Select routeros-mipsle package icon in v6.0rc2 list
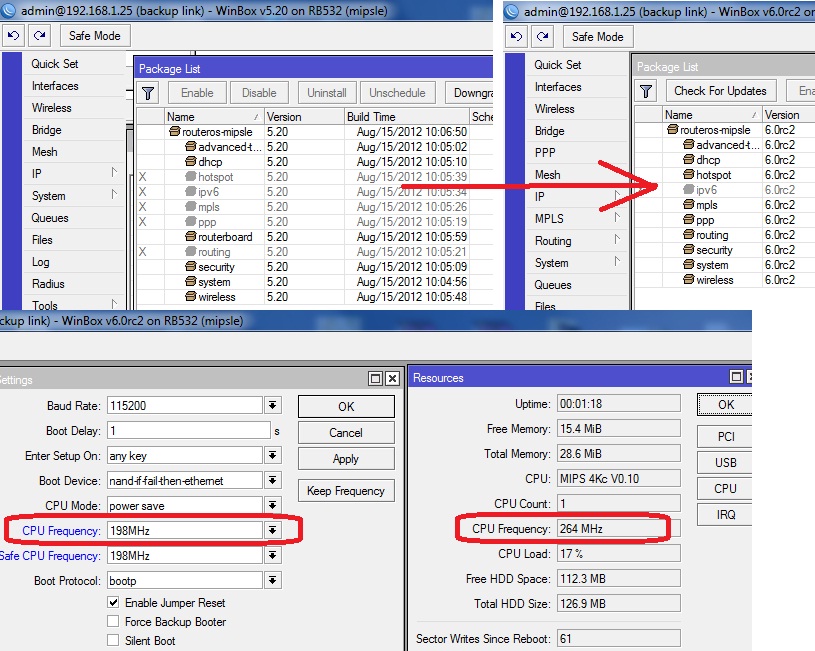The image size is (815, 651). point(673,129)
